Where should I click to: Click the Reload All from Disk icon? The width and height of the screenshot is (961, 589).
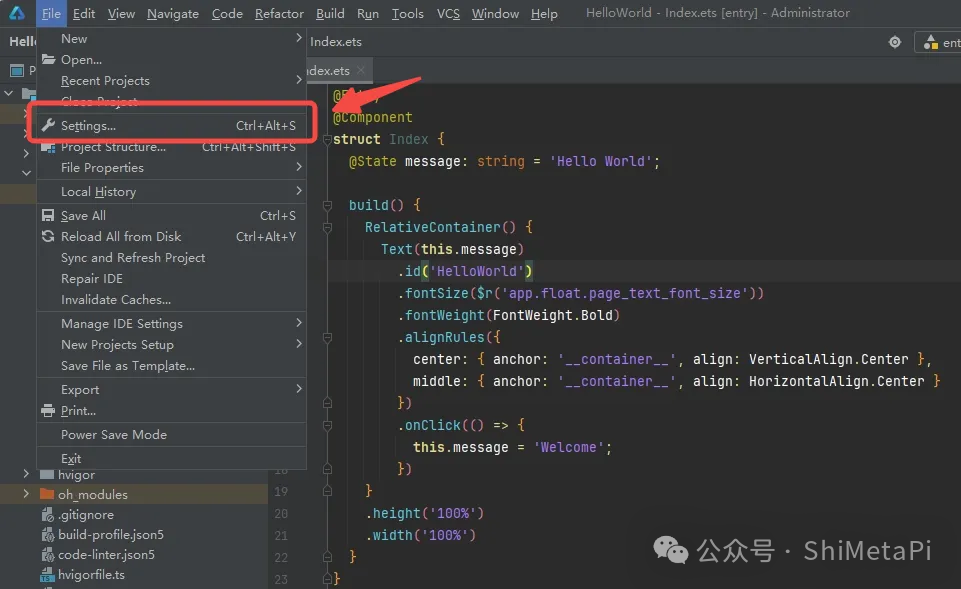tap(48, 237)
